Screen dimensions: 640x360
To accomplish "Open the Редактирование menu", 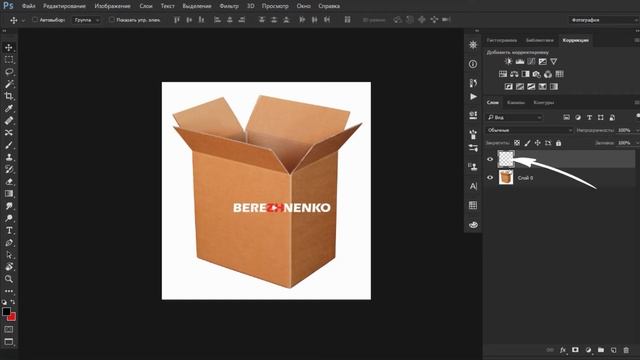I will point(64,6).
